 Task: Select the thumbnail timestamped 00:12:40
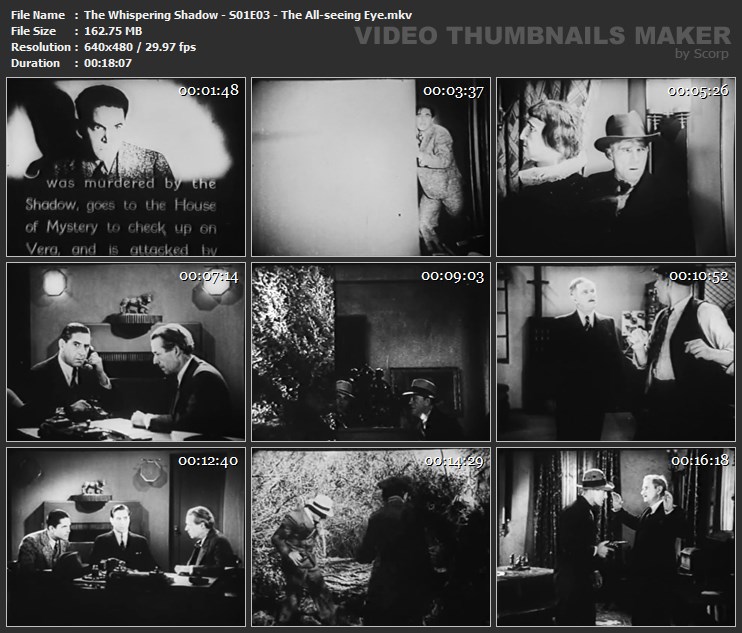click(x=126, y=537)
